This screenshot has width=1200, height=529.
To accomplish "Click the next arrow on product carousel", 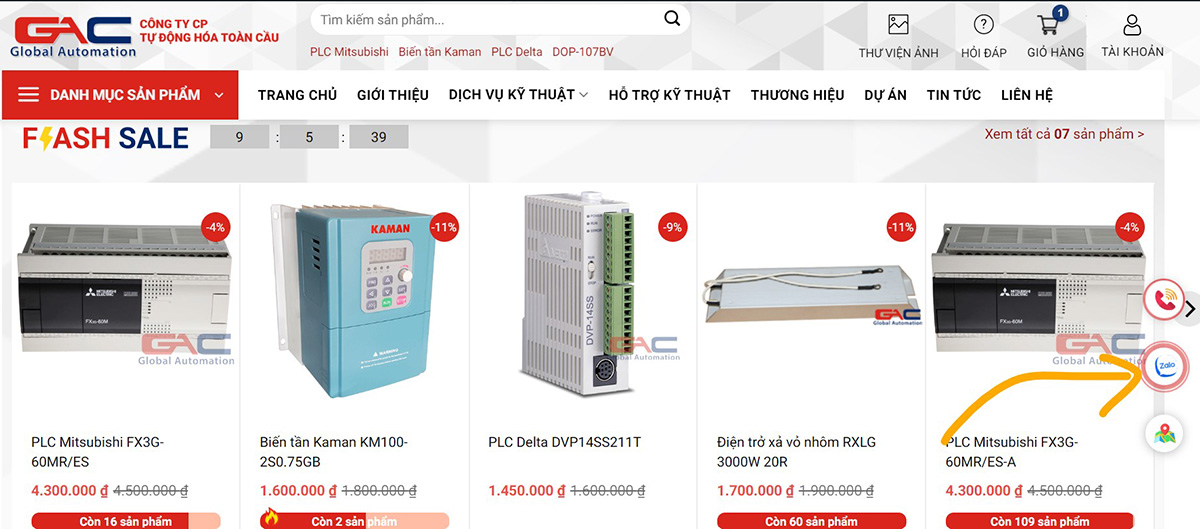I will point(1189,310).
